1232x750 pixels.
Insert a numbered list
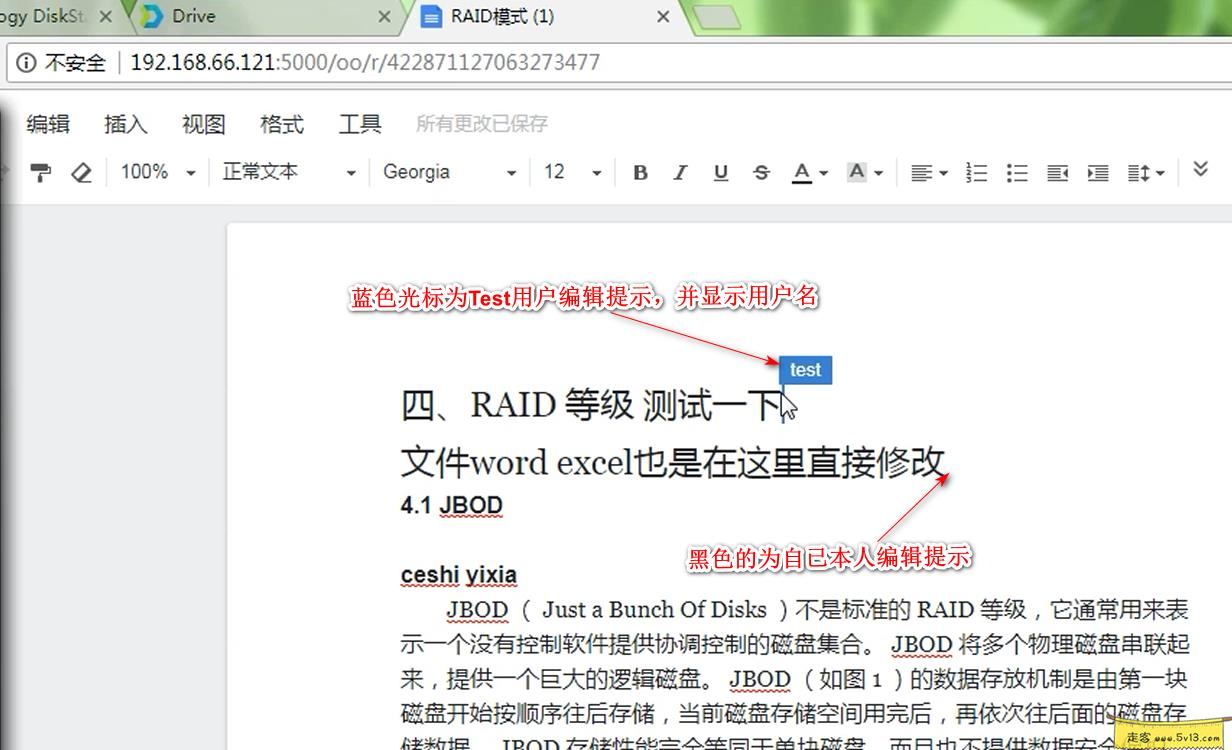(976, 172)
